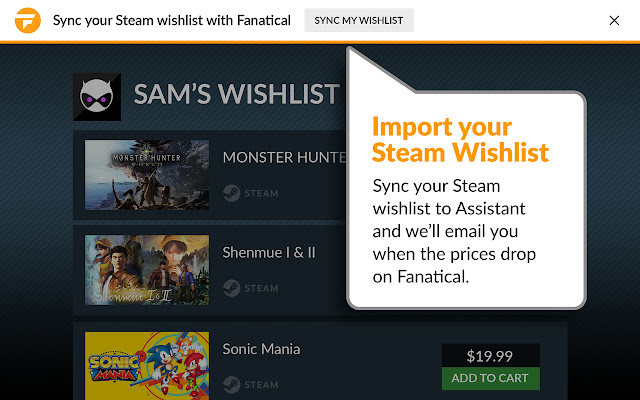Click the Steam icon under Monster Hunter
This screenshot has width=640, height=400.
pyautogui.click(x=232, y=193)
